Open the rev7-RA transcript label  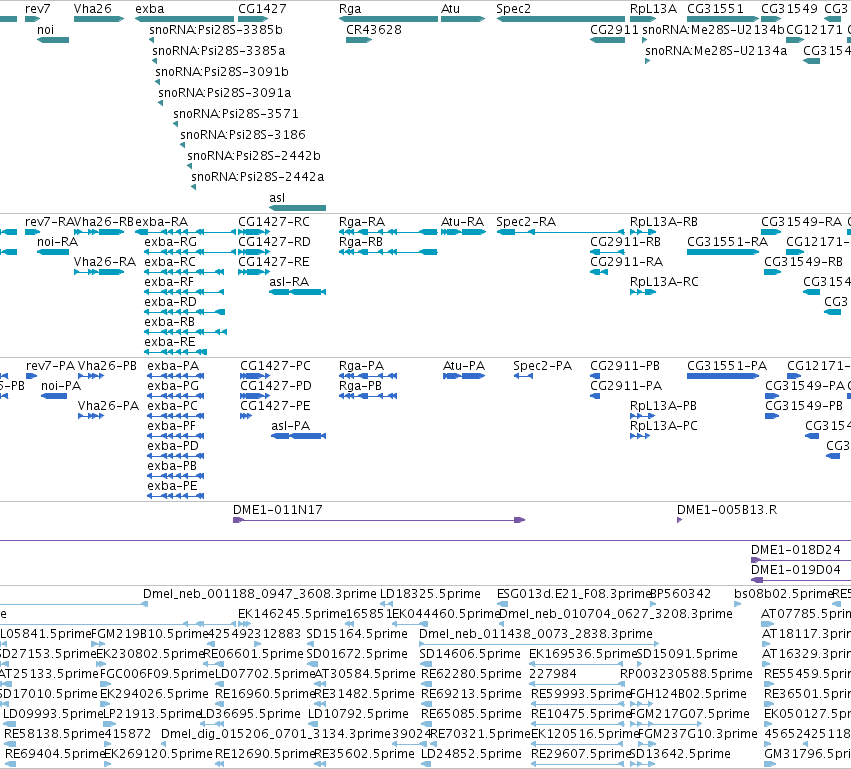(x=49, y=222)
